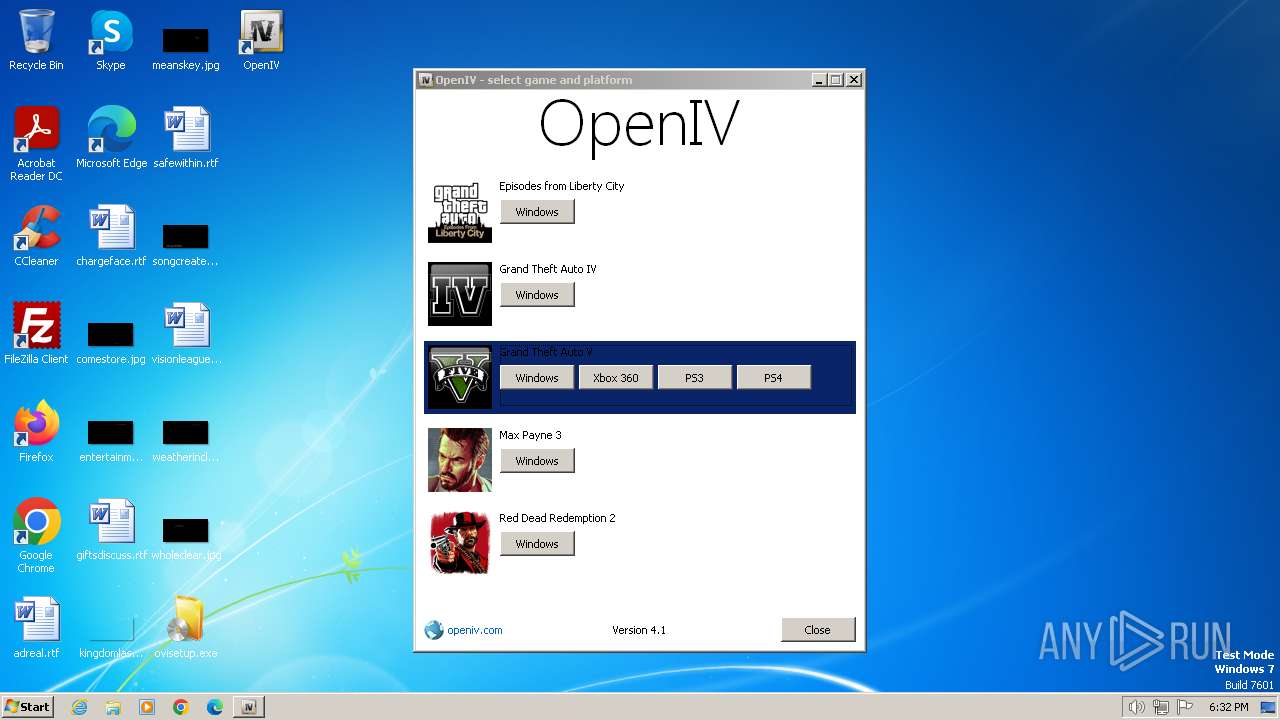Choose PS3 platform for GTA V

tap(694, 378)
